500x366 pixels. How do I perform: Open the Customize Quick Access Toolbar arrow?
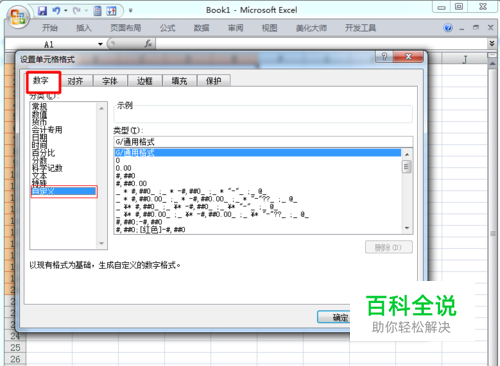click(131, 10)
